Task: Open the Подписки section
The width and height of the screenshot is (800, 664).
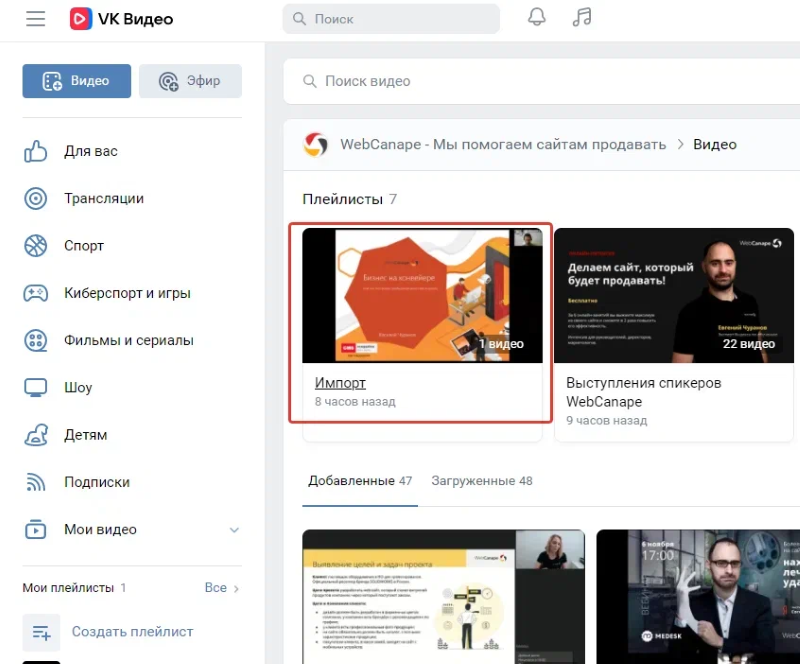Action: (x=97, y=482)
